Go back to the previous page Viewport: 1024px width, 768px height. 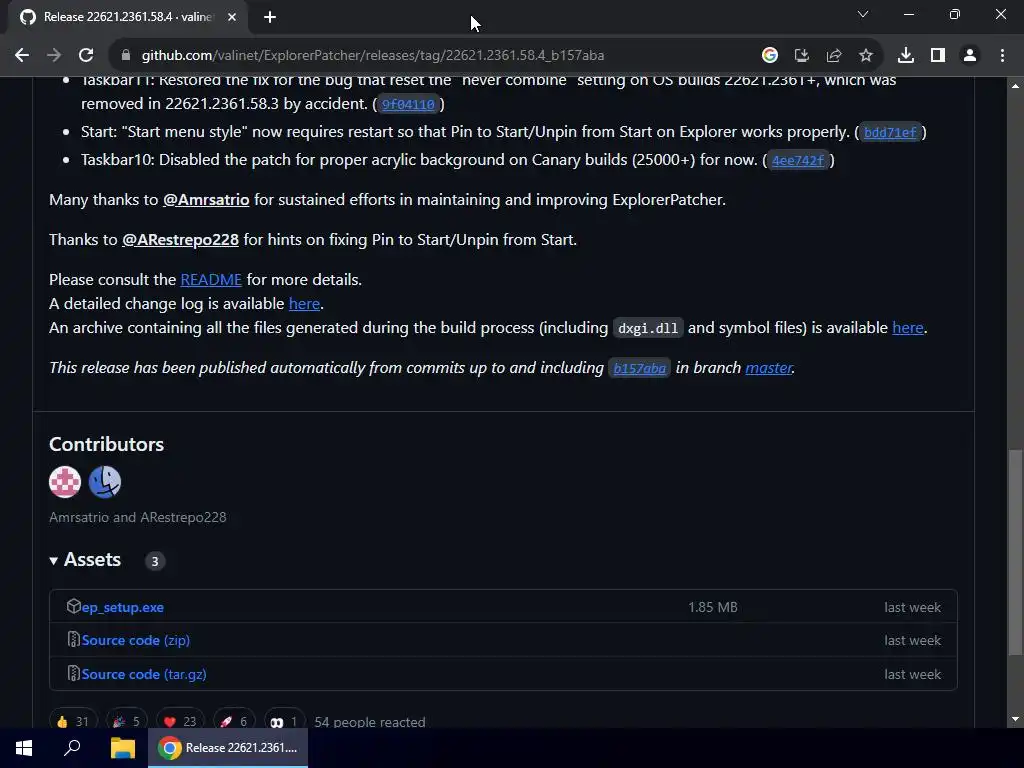pyautogui.click(x=22, y=56)
